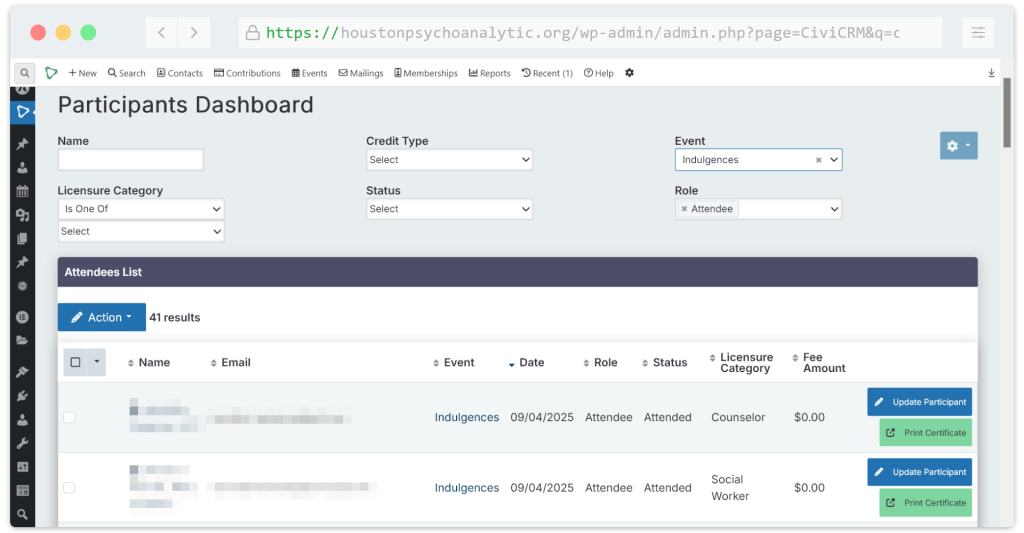This screenshot has height=533, width=1024.
Task: Open the Memberships menu
Action: click(426, 73)
